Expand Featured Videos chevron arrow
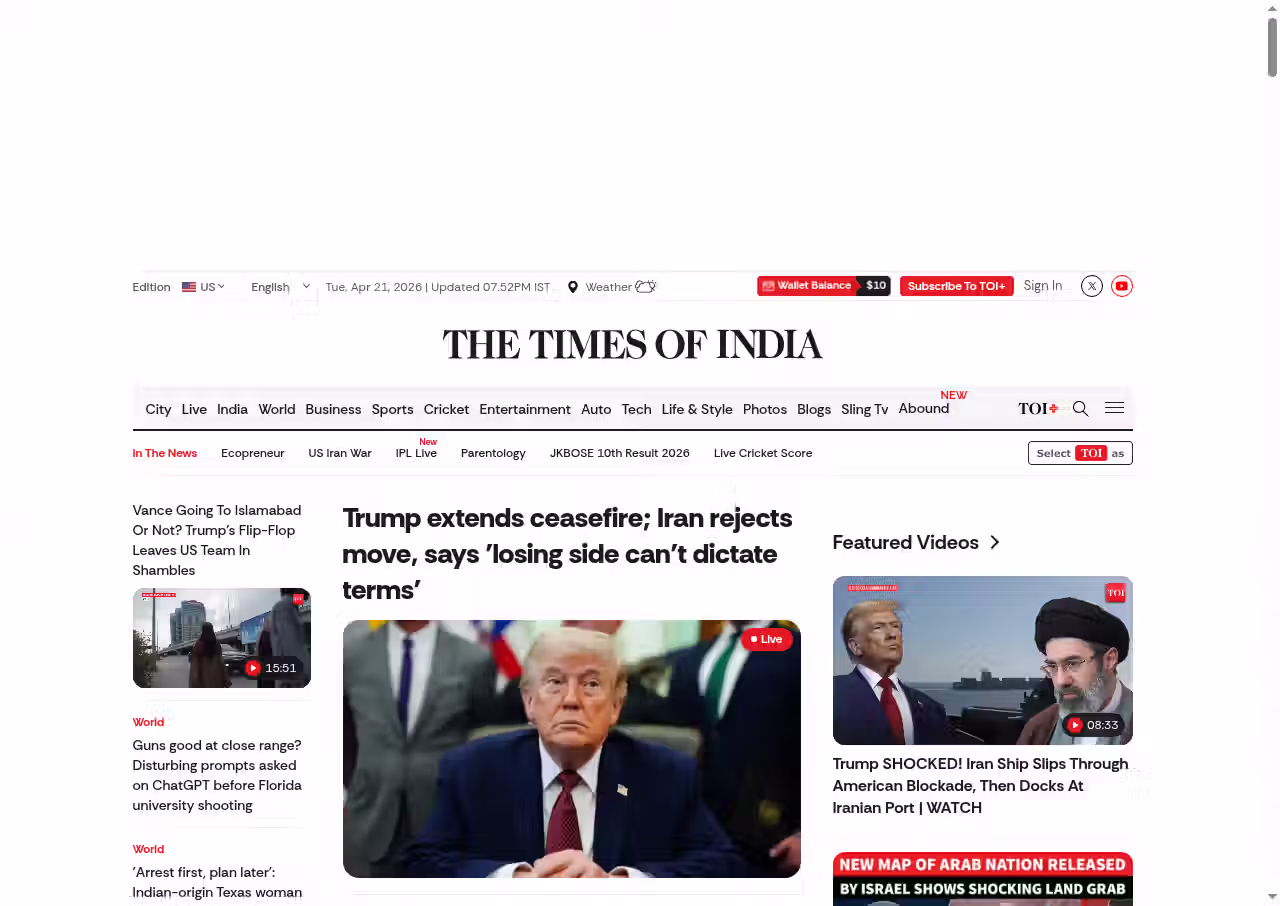This screenshot has width=1280, height=906. (x=994, y=542)
